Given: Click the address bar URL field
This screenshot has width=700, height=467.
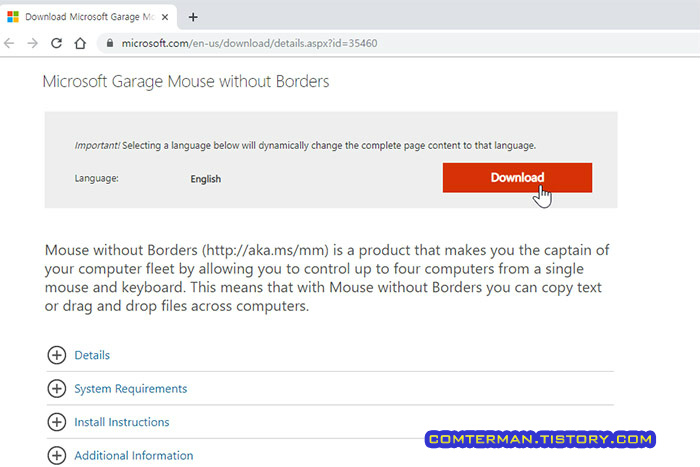Looking at the screenshot, I should (x=397, y=43).
